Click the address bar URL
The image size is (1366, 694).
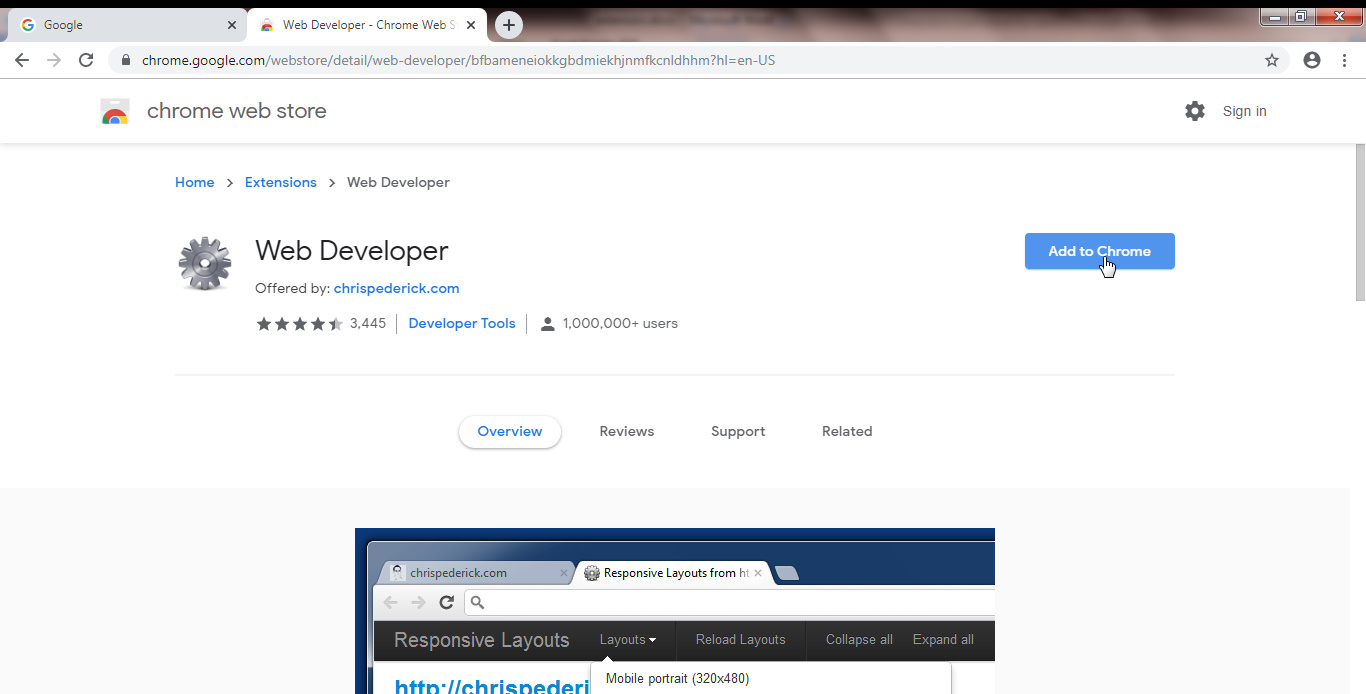[458, 60]
